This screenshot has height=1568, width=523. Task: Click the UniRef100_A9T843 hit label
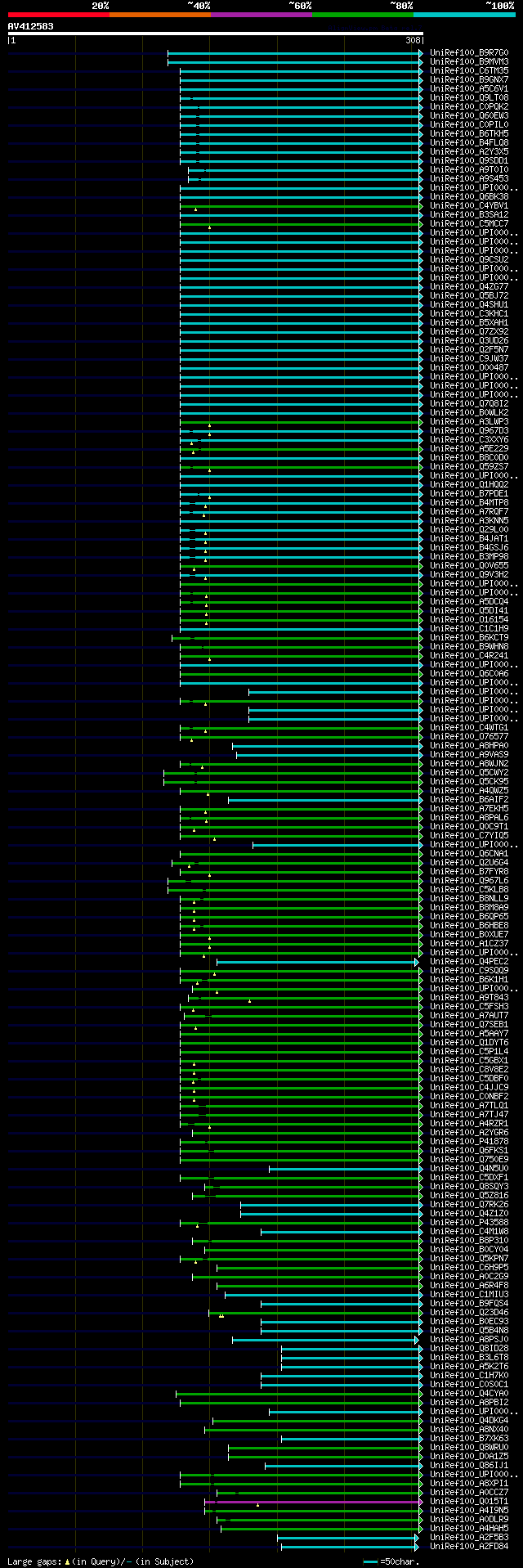click(469, 997)
